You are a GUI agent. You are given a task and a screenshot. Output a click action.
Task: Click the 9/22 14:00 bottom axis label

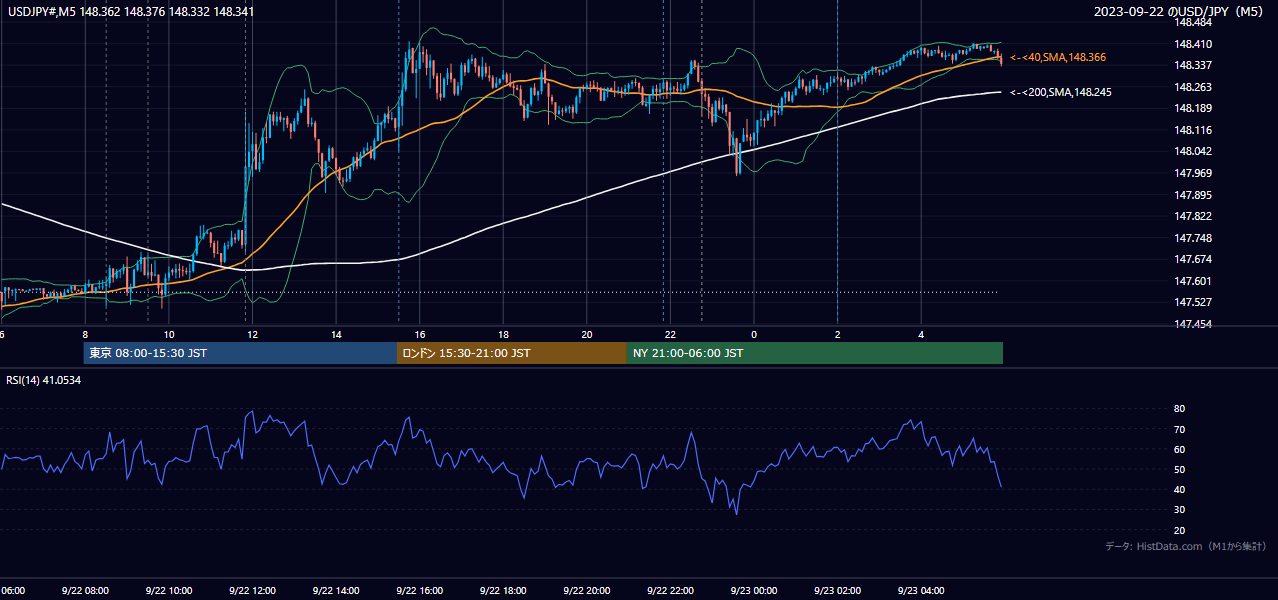[x=336, y=590]
